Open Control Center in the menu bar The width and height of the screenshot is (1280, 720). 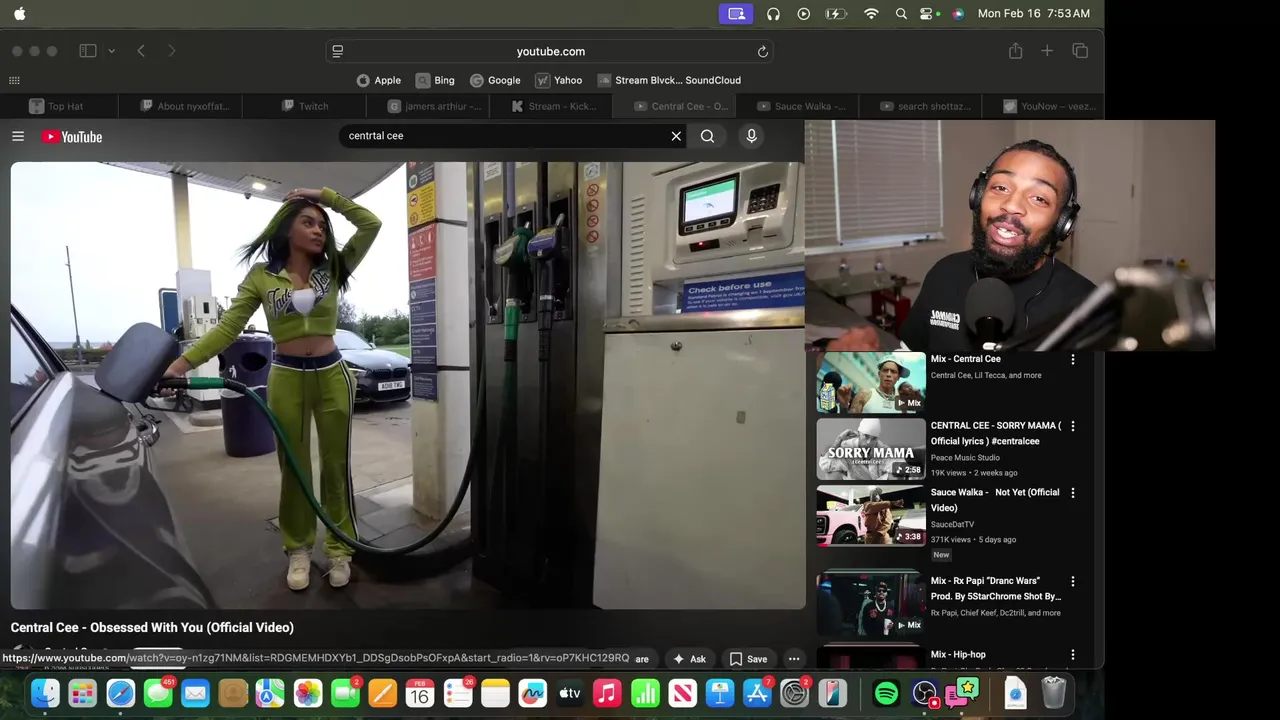tap(927, 14)
